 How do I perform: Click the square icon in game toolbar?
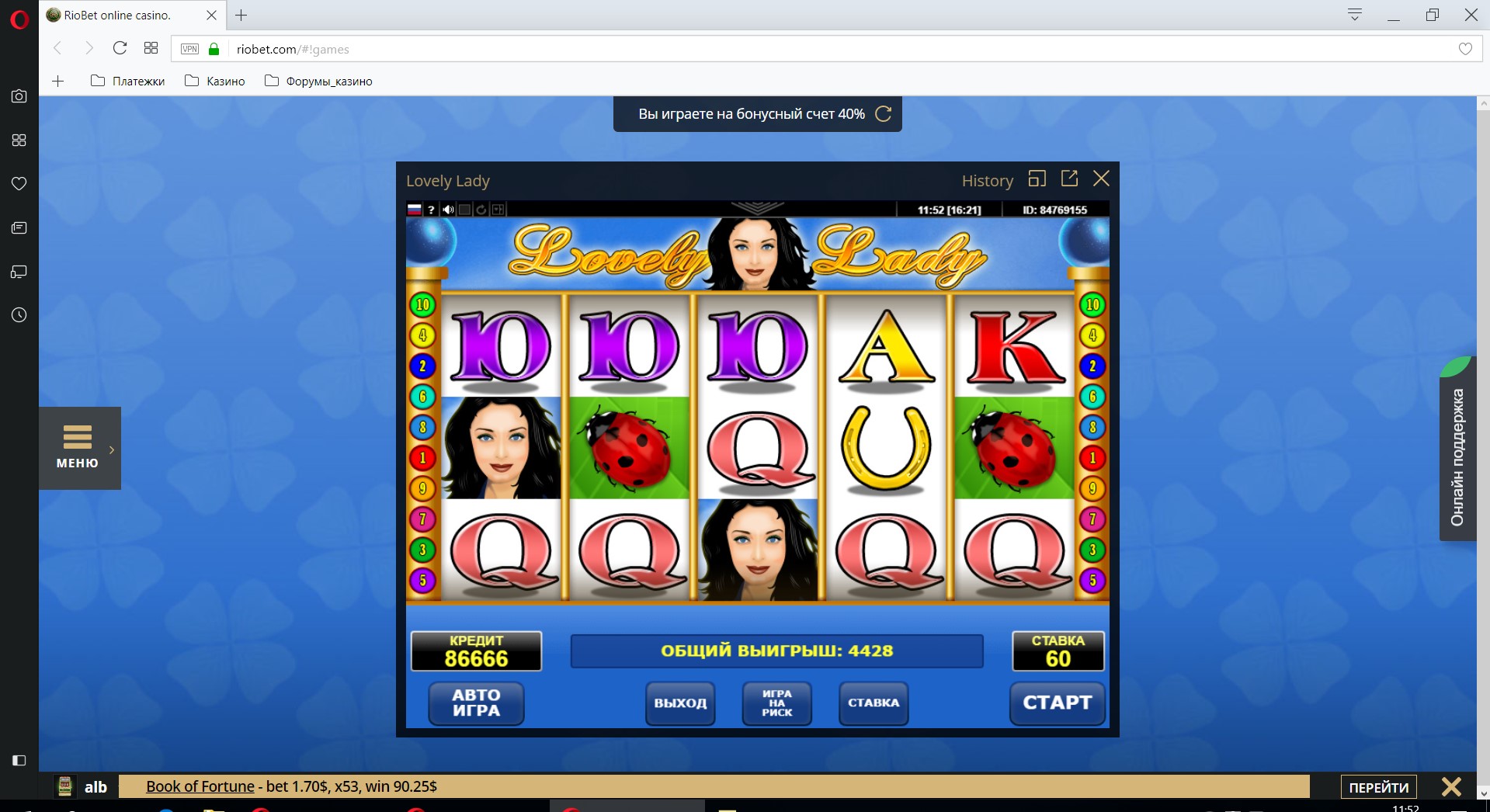click(x=464, y=210)
